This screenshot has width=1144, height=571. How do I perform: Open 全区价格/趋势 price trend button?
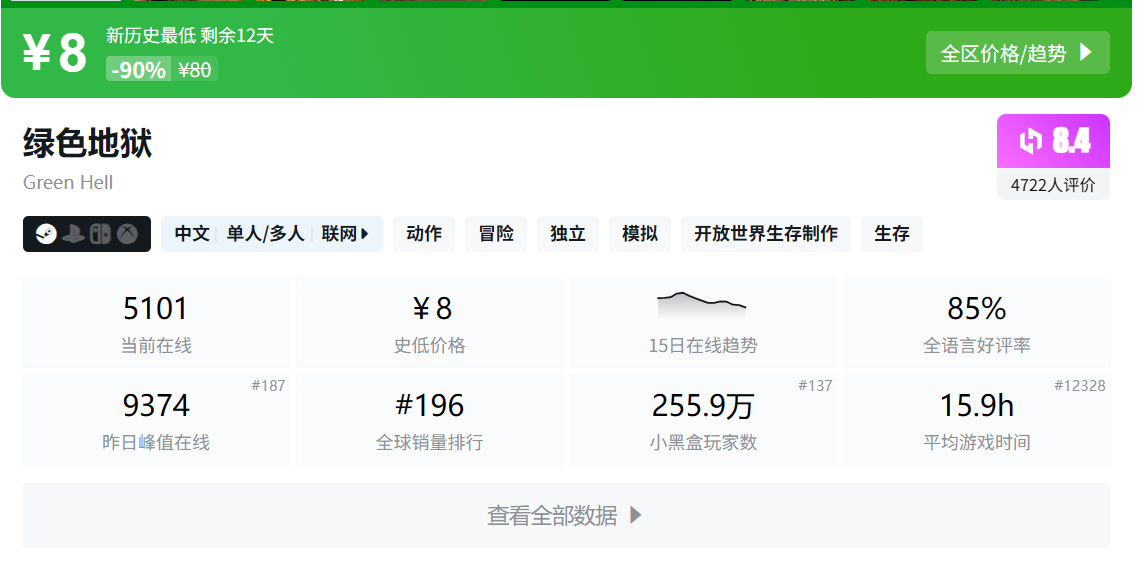(x=1017, y=53)
